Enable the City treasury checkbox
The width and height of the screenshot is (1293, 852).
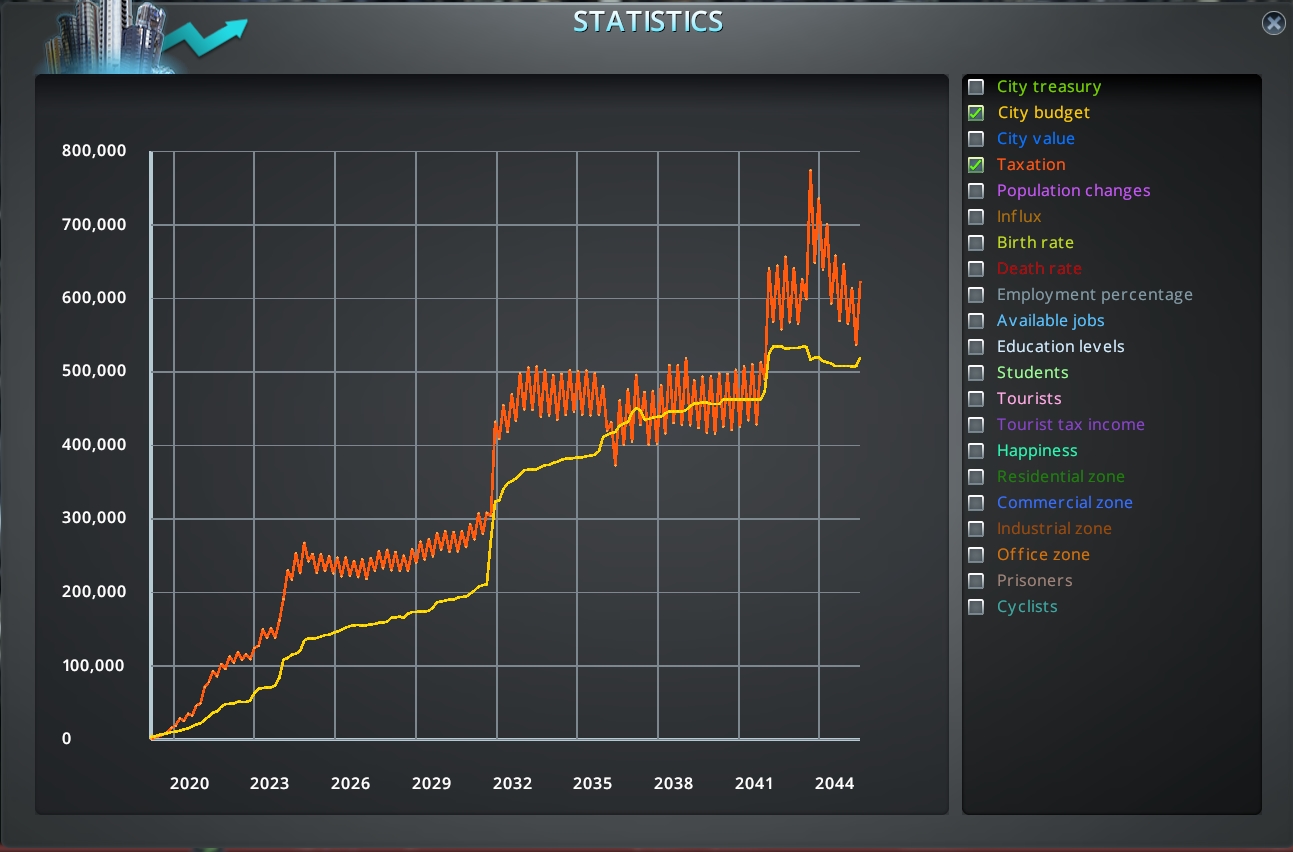click(976, 87)
